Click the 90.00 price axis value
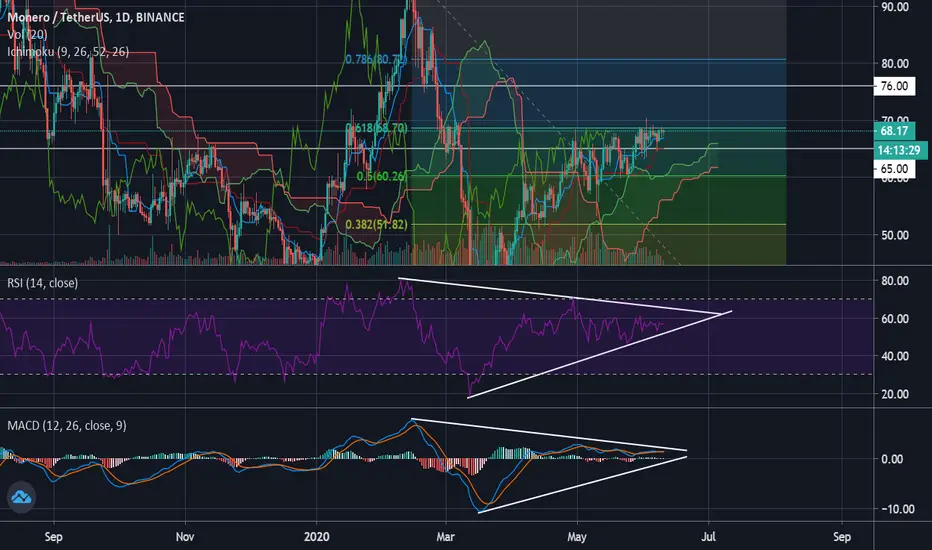932x550 pixels. point(895,7)
